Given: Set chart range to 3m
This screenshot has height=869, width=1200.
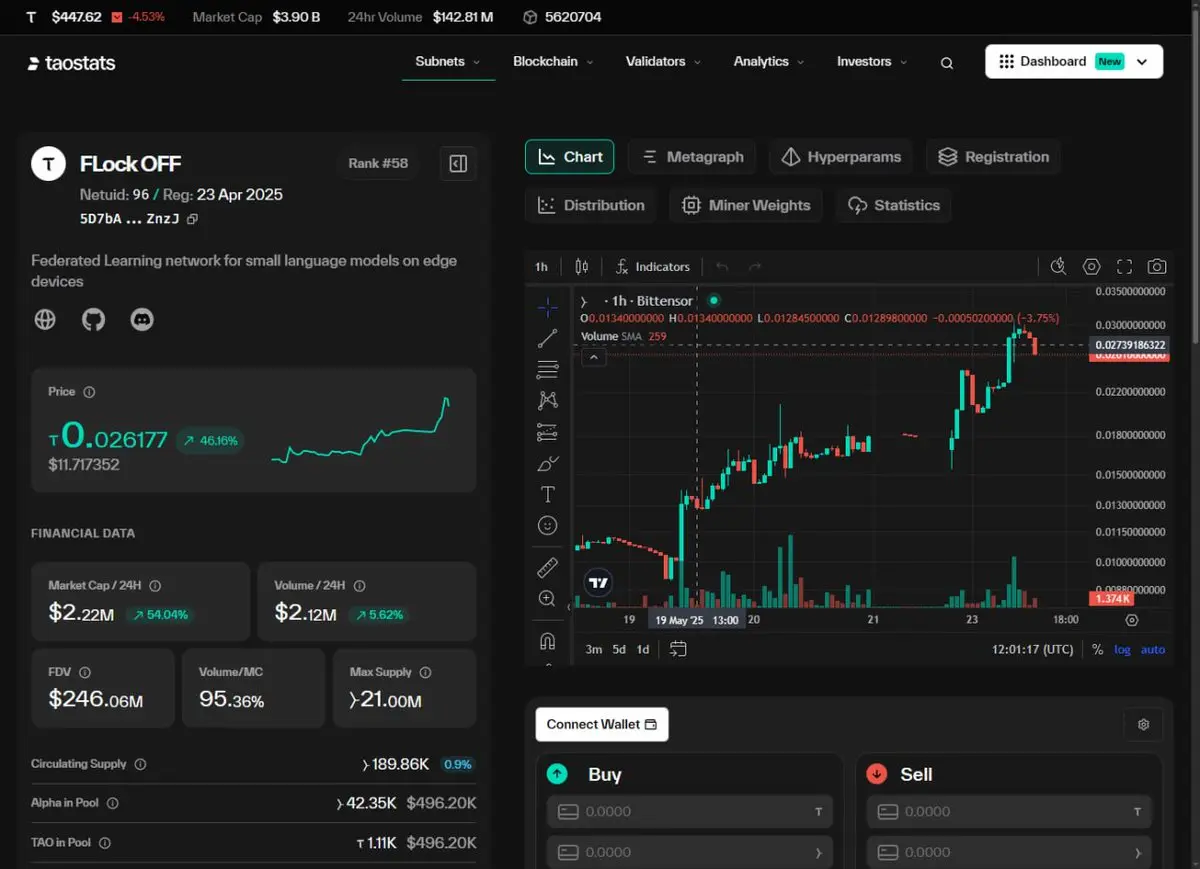Looking at the screenshot, I should coord(594,649).
